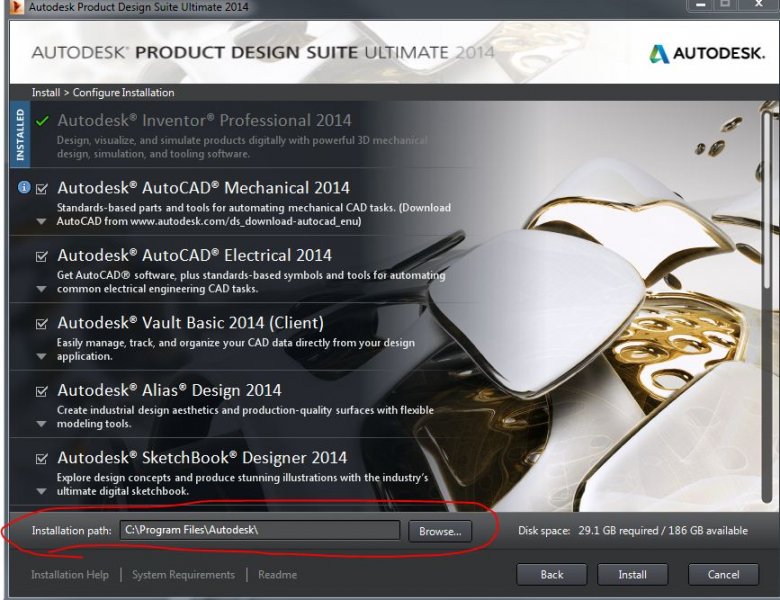Click the Autodesk logo in the header
This screenshot has height=600, width=780.
tap(707, 53)
